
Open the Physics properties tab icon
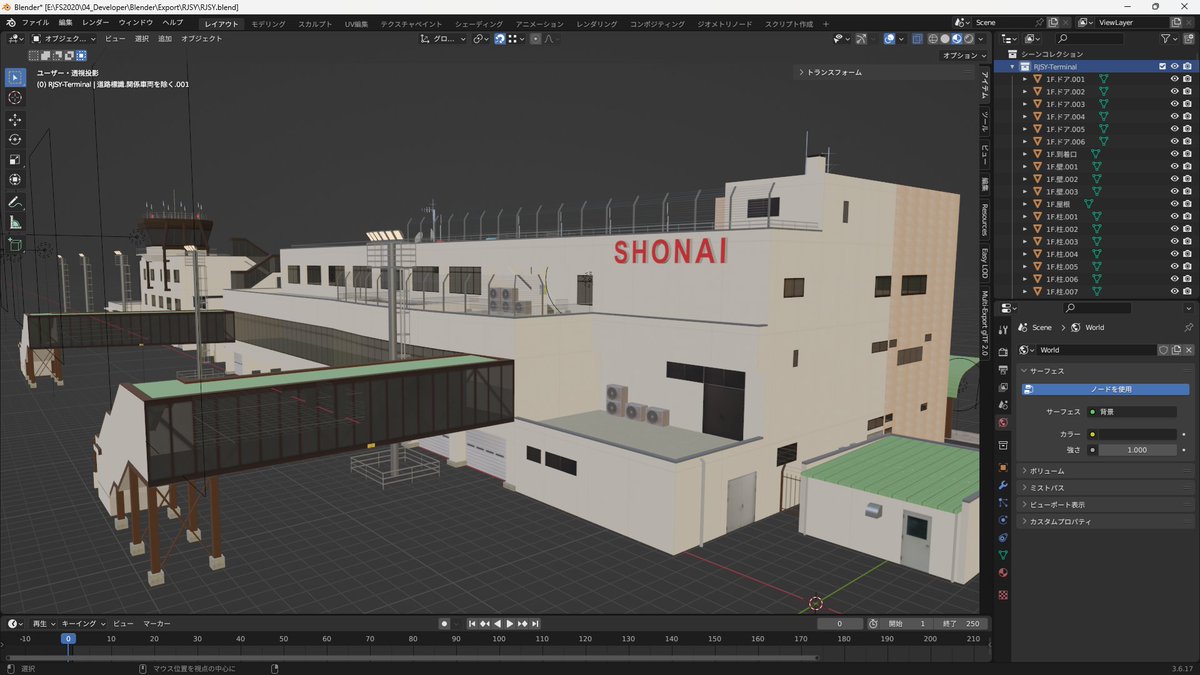pyautogui.click(x=1003, y=520)
